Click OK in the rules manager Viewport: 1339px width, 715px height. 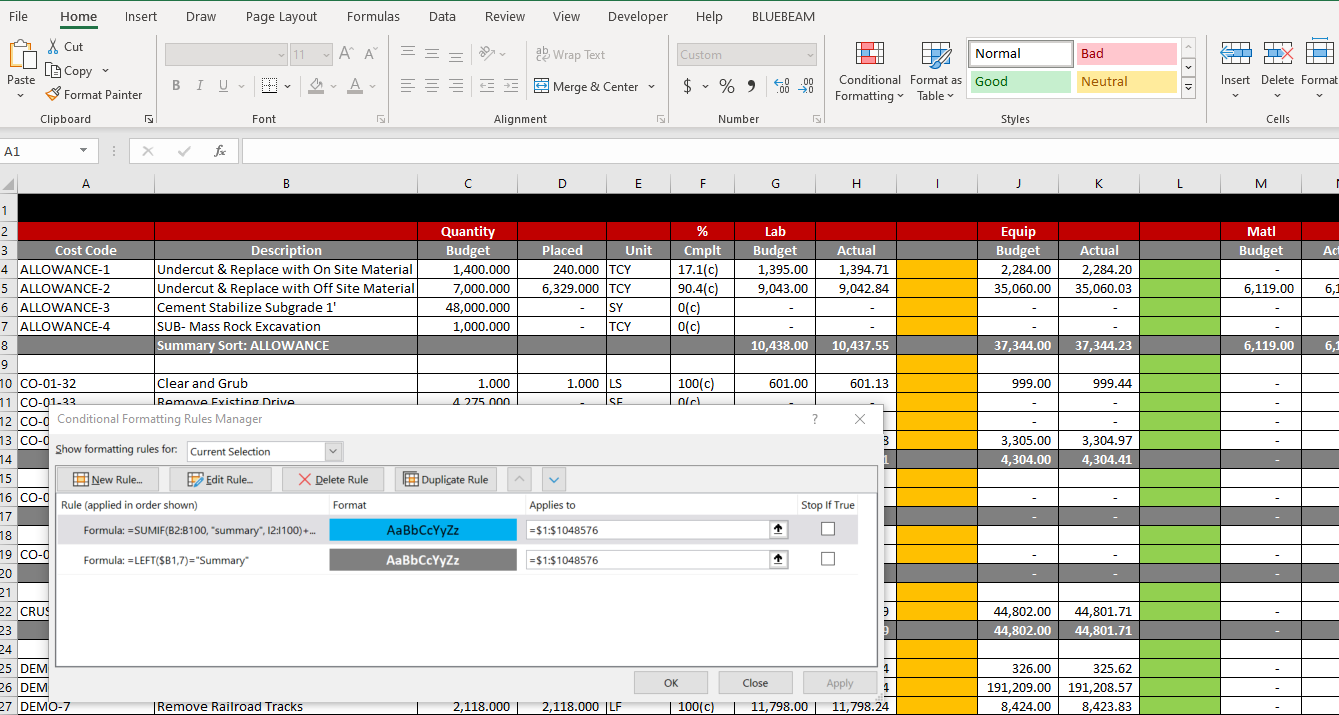point(671,683)
